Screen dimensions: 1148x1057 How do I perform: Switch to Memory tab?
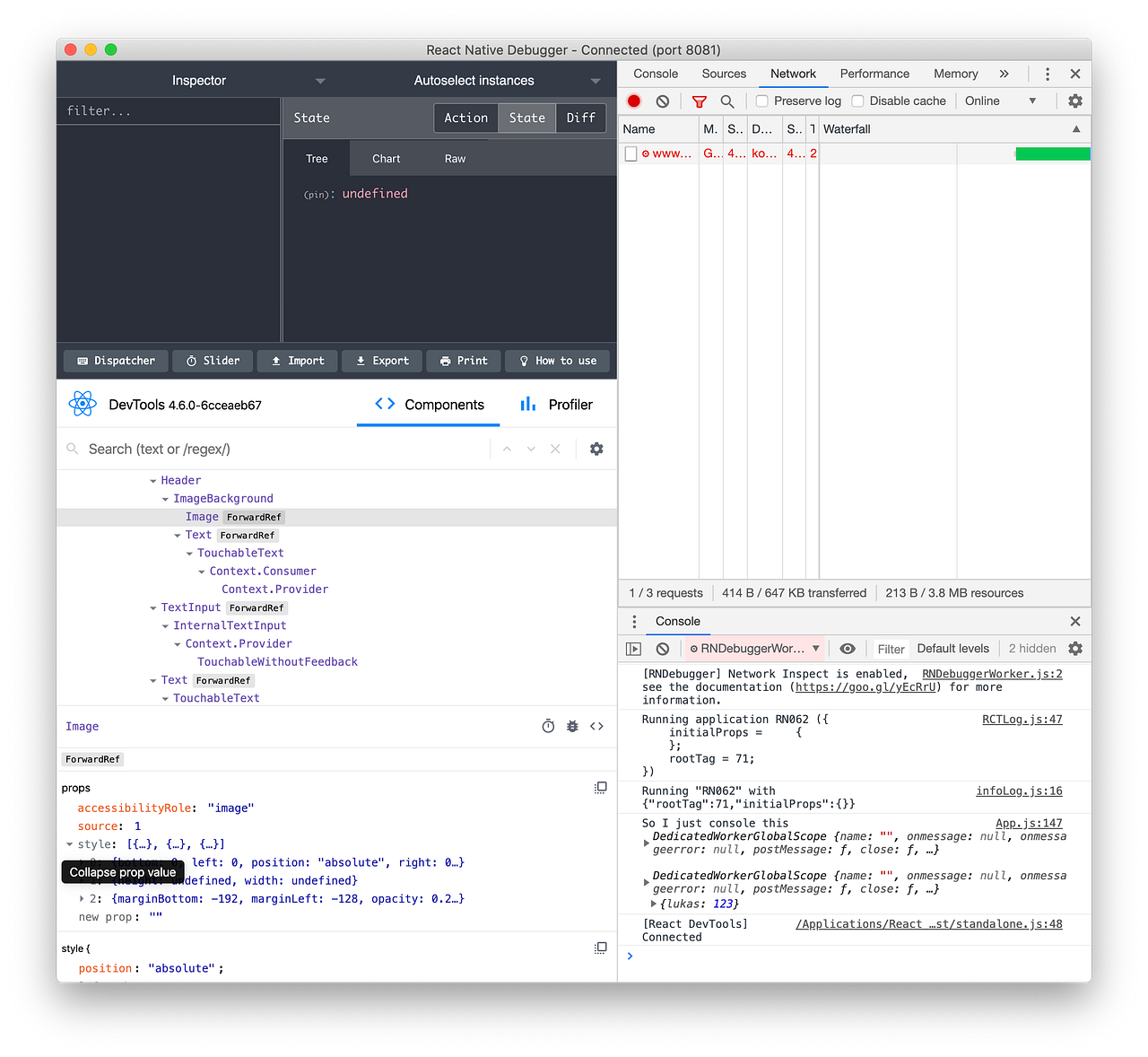pyautogui.click(x=956, y=74)
